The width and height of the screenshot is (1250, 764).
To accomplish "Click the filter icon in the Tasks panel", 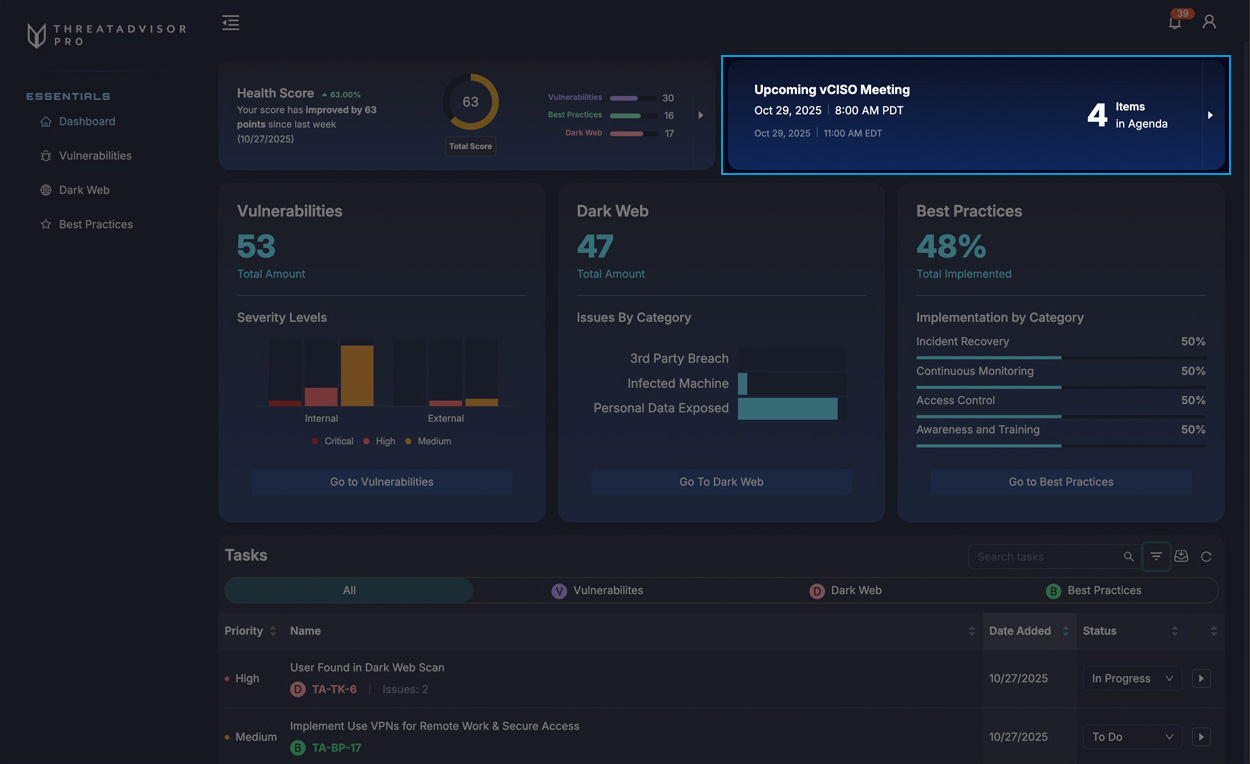I will [x=1156, y=557].
